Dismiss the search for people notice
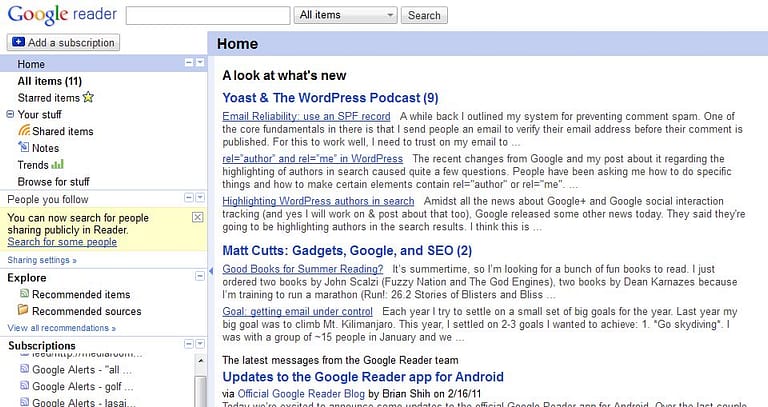This screenshot has height=407, width=768. [197, 217]
